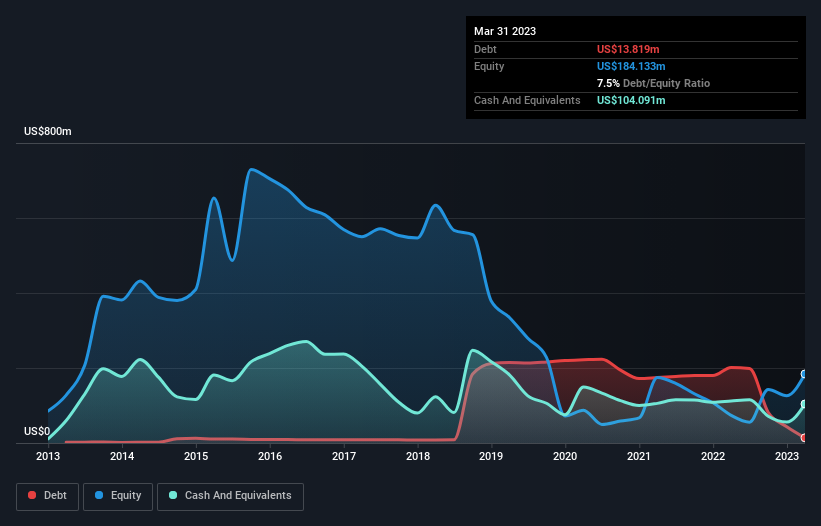Viewport: 821px width, 526px height.
Task: Click the US$13.819m debt value
Action: 628,49
